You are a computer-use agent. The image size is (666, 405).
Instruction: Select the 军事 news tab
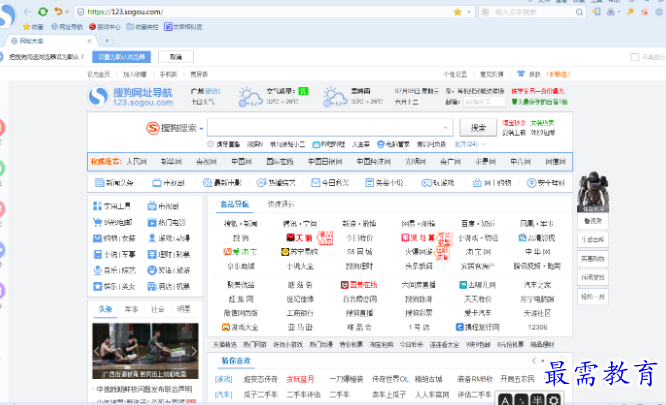click(131, 309)
